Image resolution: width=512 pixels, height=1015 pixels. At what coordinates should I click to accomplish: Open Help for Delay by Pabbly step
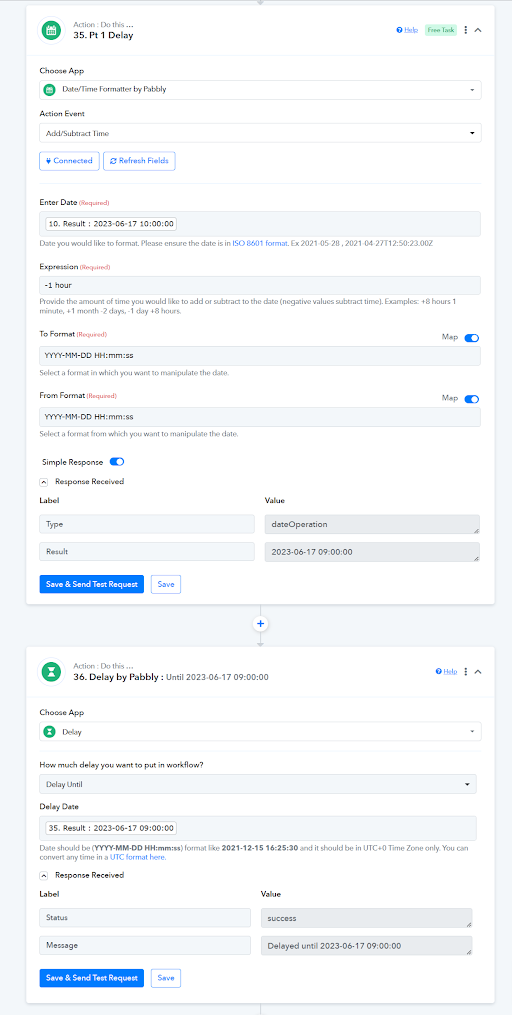pyautogui.click(x=447, y=671)
